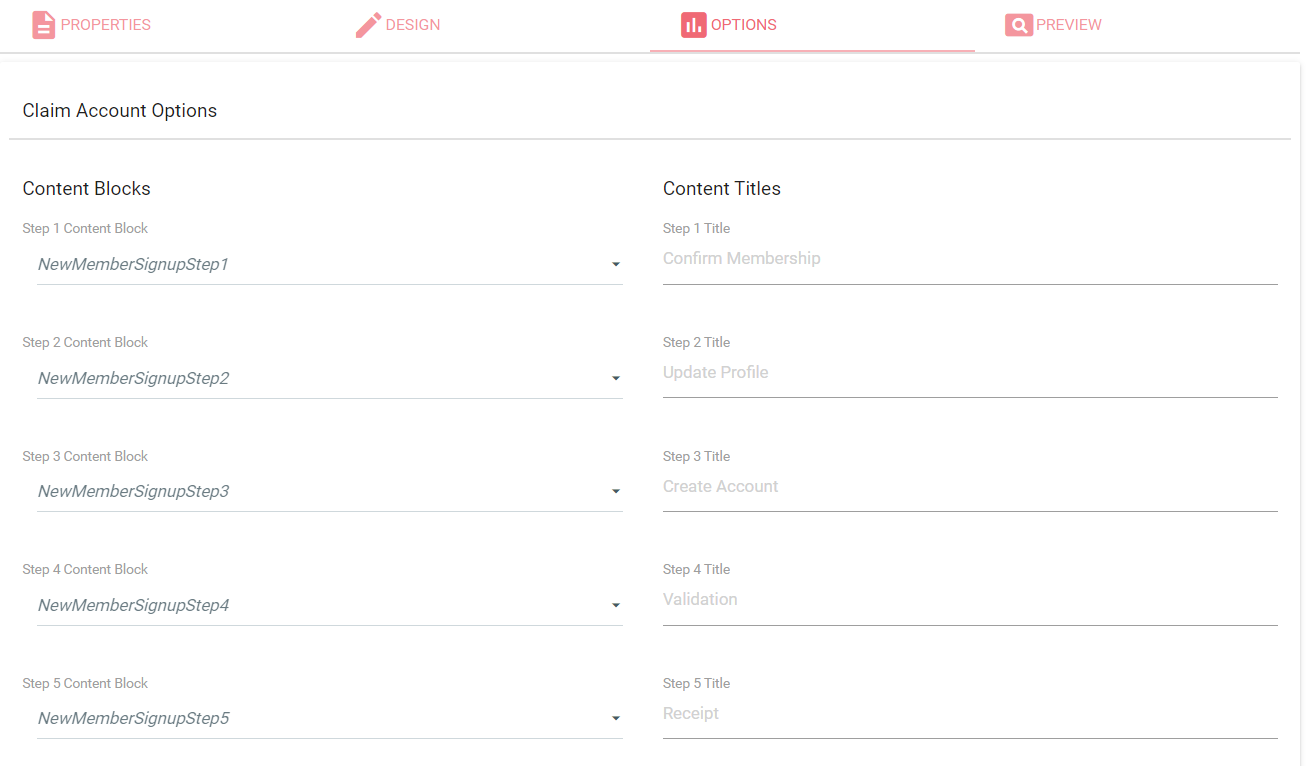Click the Step 3 Content Block dropdown arrow
This screenshot has height=766, width=1310.
[x=616, y=492]
